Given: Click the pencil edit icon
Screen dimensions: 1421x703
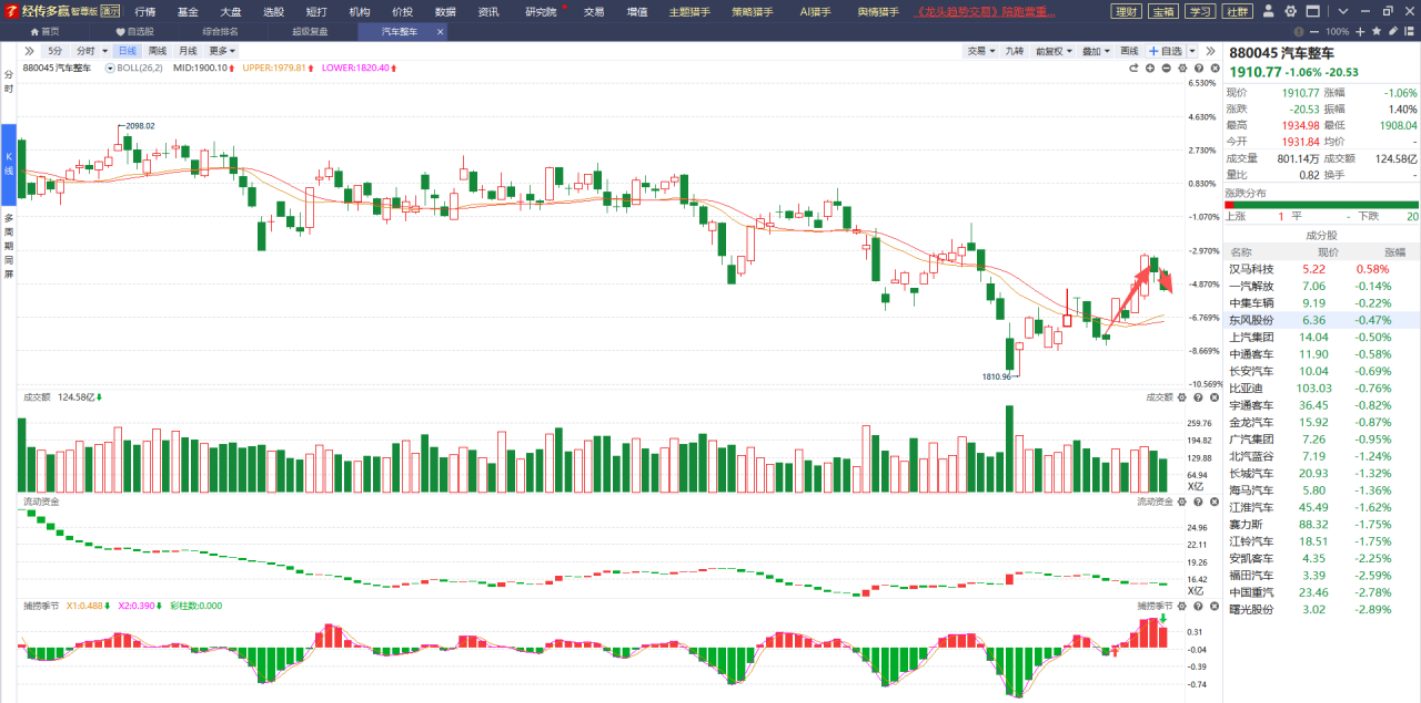Looking at the screenshot, I should pyautogui.click(x=1393, y=31).
